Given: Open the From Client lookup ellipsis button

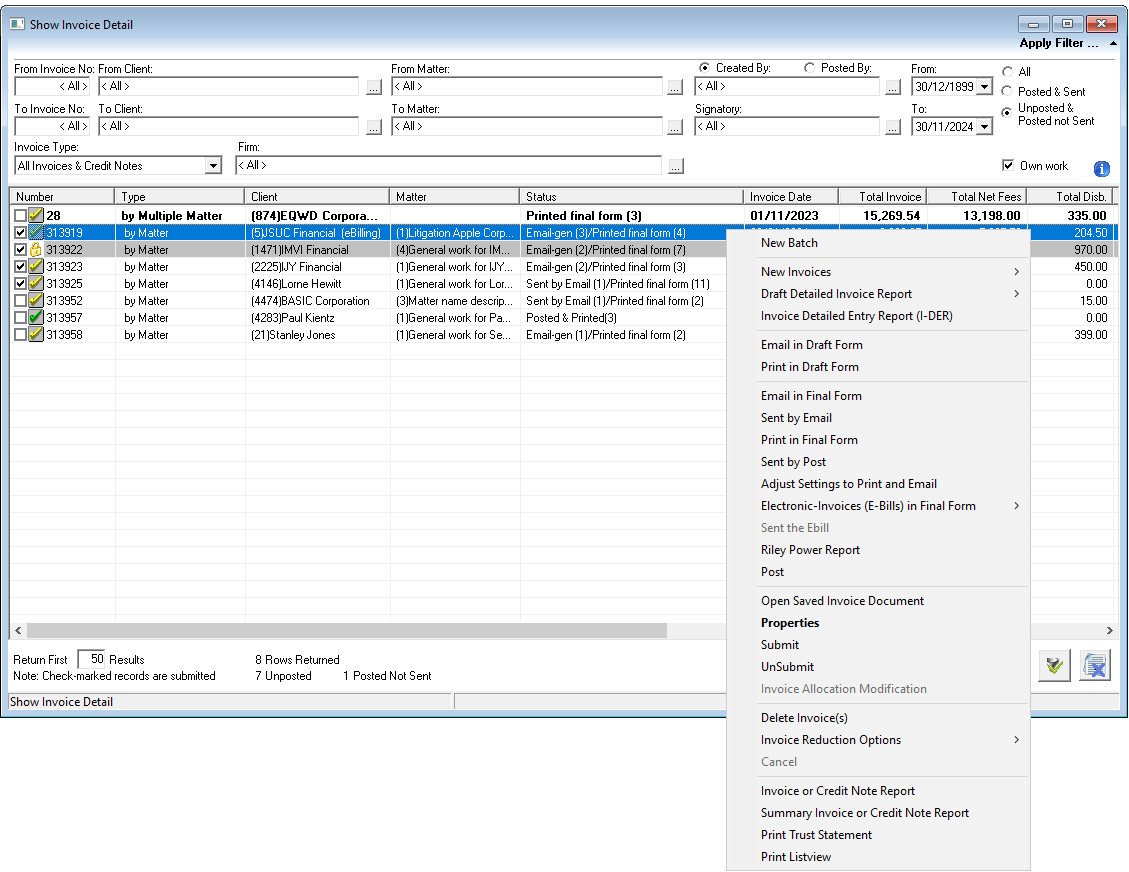Looking at the screenshot, I should click(x=374, y=87).
